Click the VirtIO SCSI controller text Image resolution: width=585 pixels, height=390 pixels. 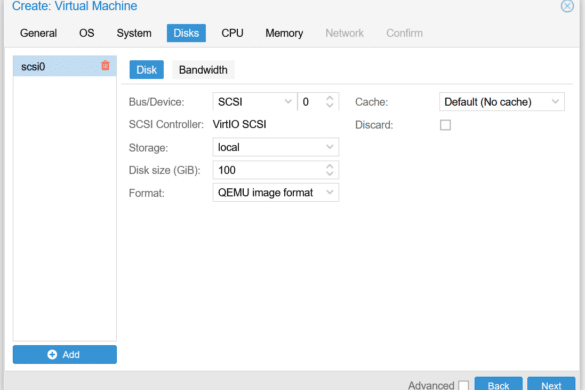click(x=240, y=124)
